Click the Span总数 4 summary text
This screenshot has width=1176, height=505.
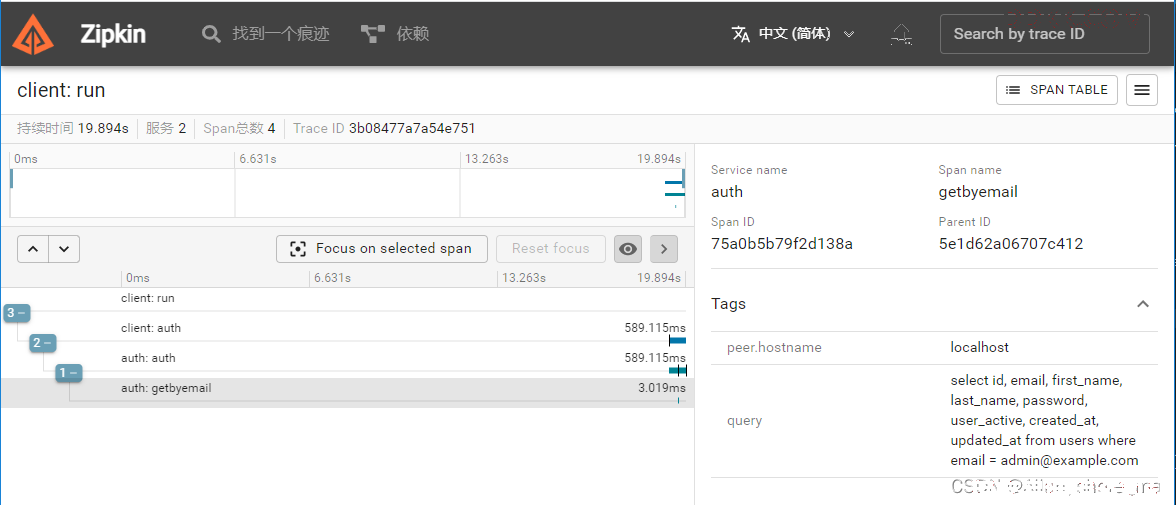tap(239, 128)
